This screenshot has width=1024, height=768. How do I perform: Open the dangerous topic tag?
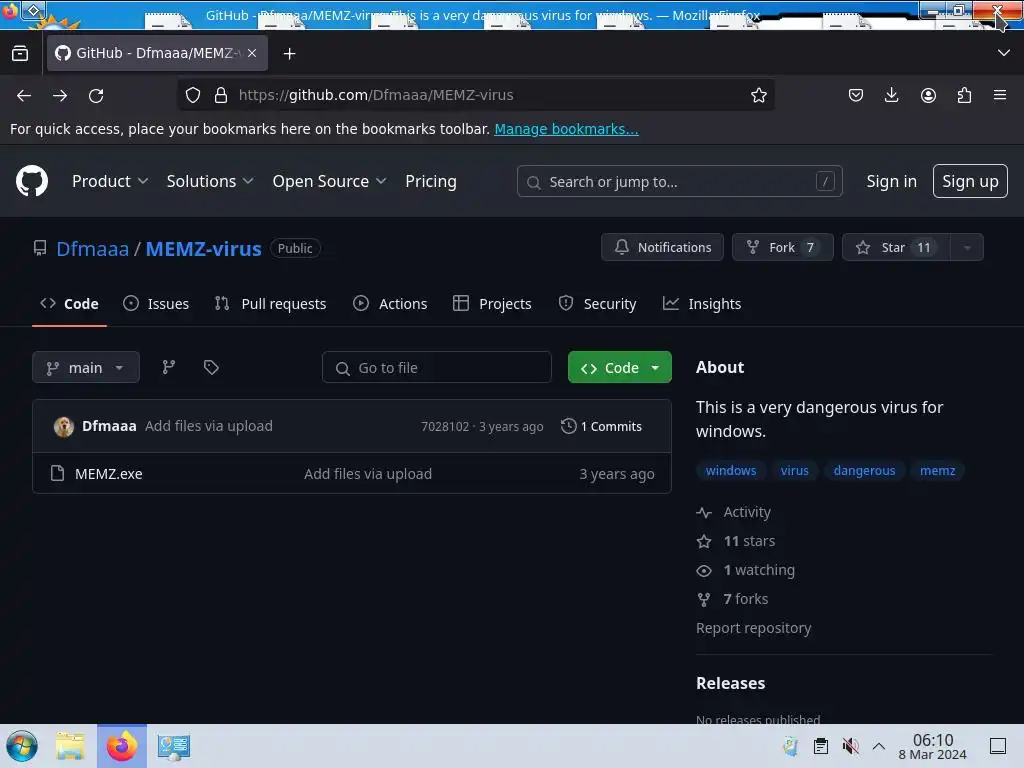point(864,470)
